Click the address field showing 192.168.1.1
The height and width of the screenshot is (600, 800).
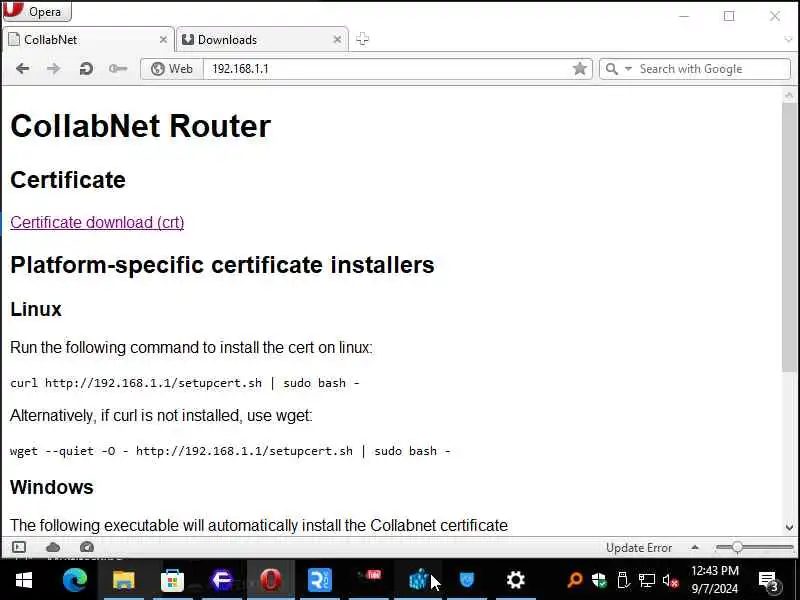(x=388, y=69)
